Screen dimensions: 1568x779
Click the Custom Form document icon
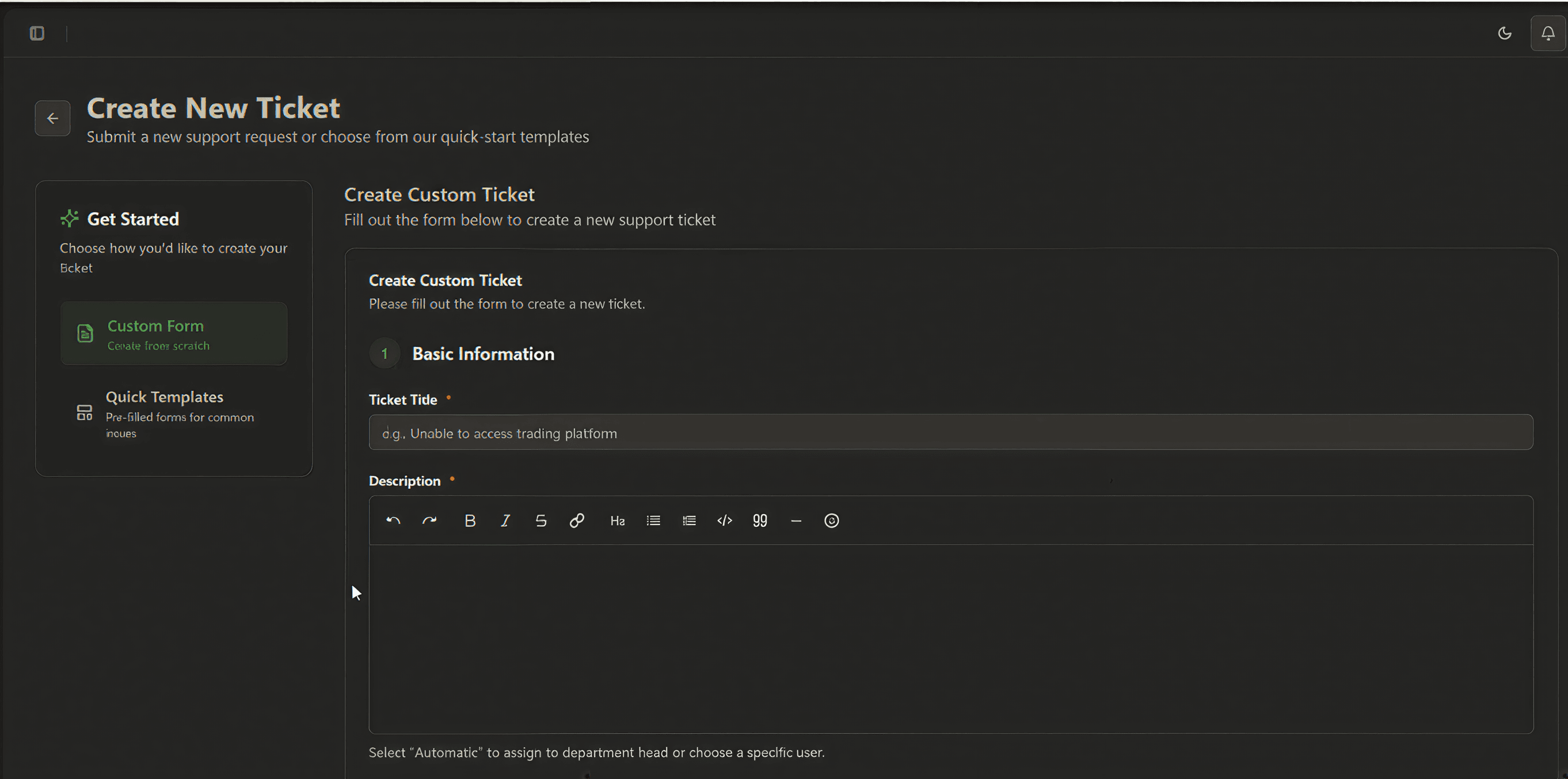(x=85, y=333)
